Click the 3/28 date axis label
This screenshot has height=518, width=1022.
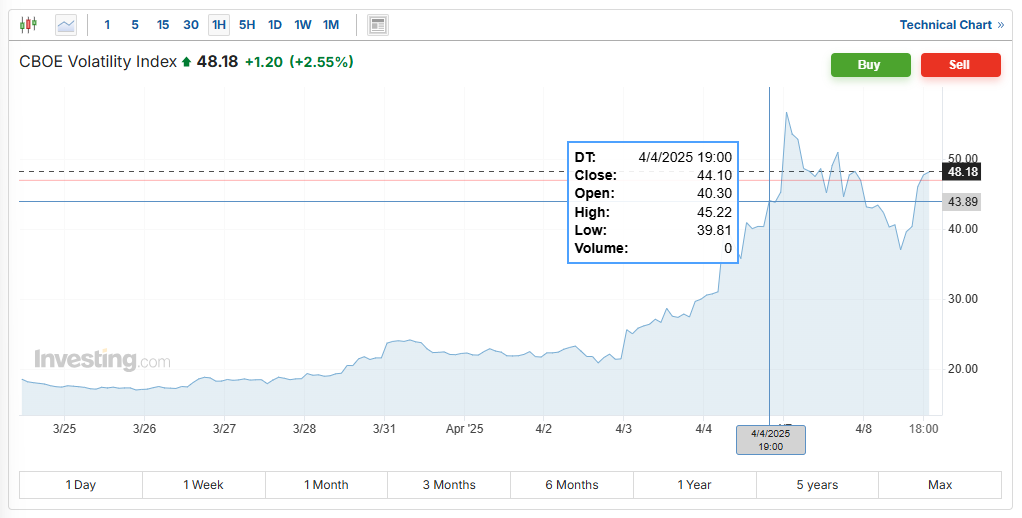click(x=304, y=429)
